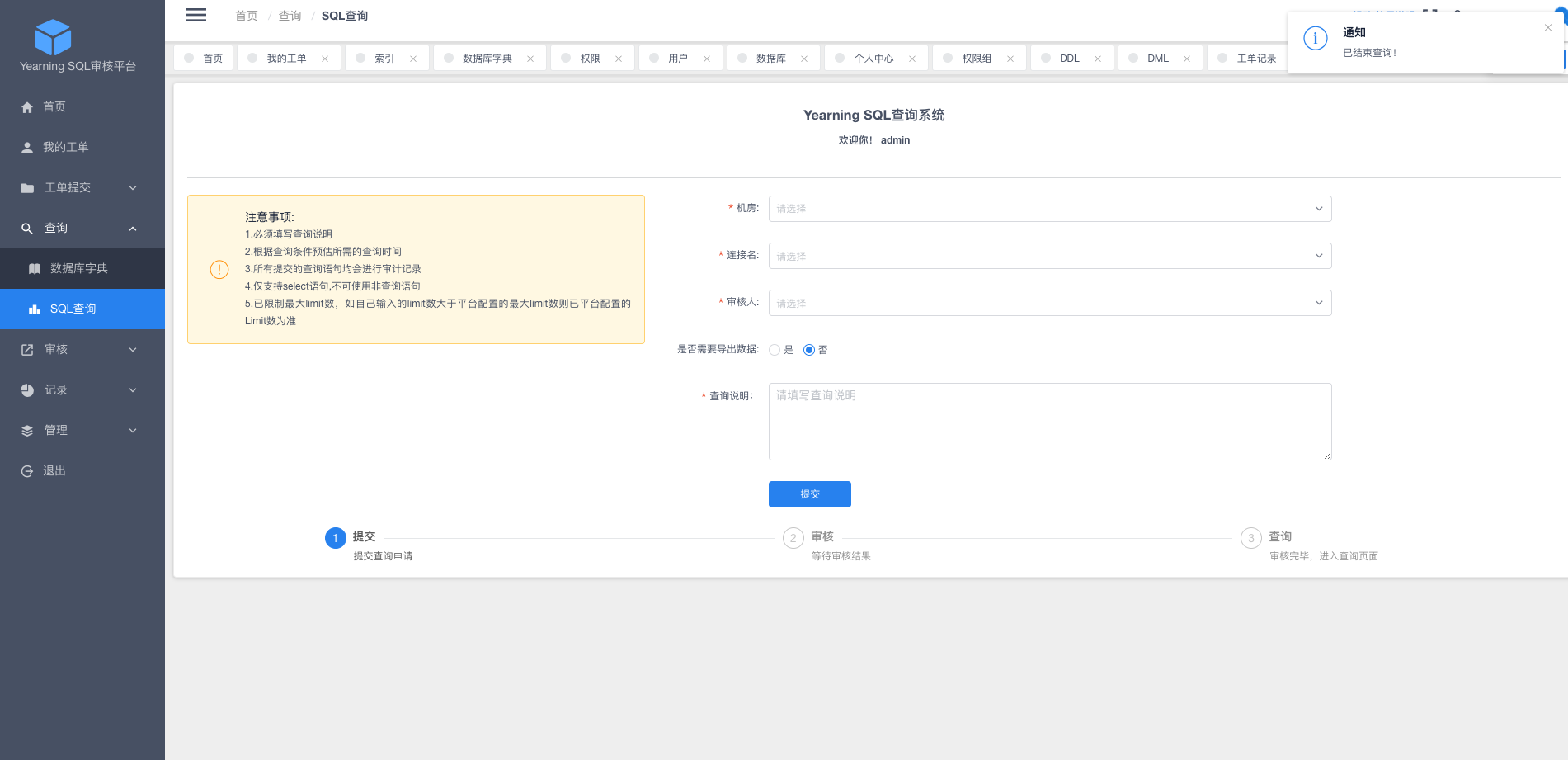Close the 权限组 tab
1568x760 pixels.
[x=1010, y=59]
